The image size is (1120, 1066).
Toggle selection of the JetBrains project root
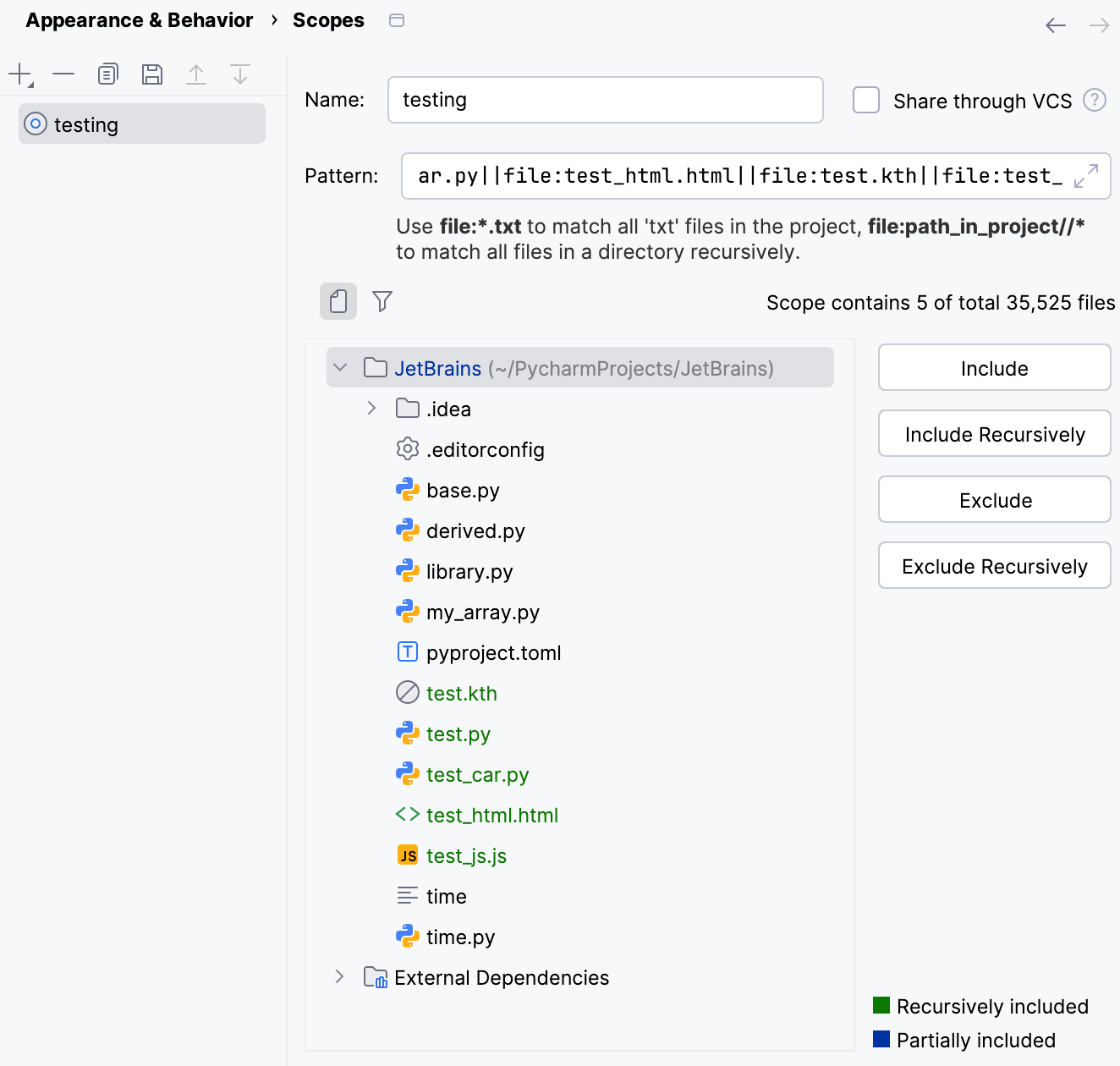tap(437, 368)
